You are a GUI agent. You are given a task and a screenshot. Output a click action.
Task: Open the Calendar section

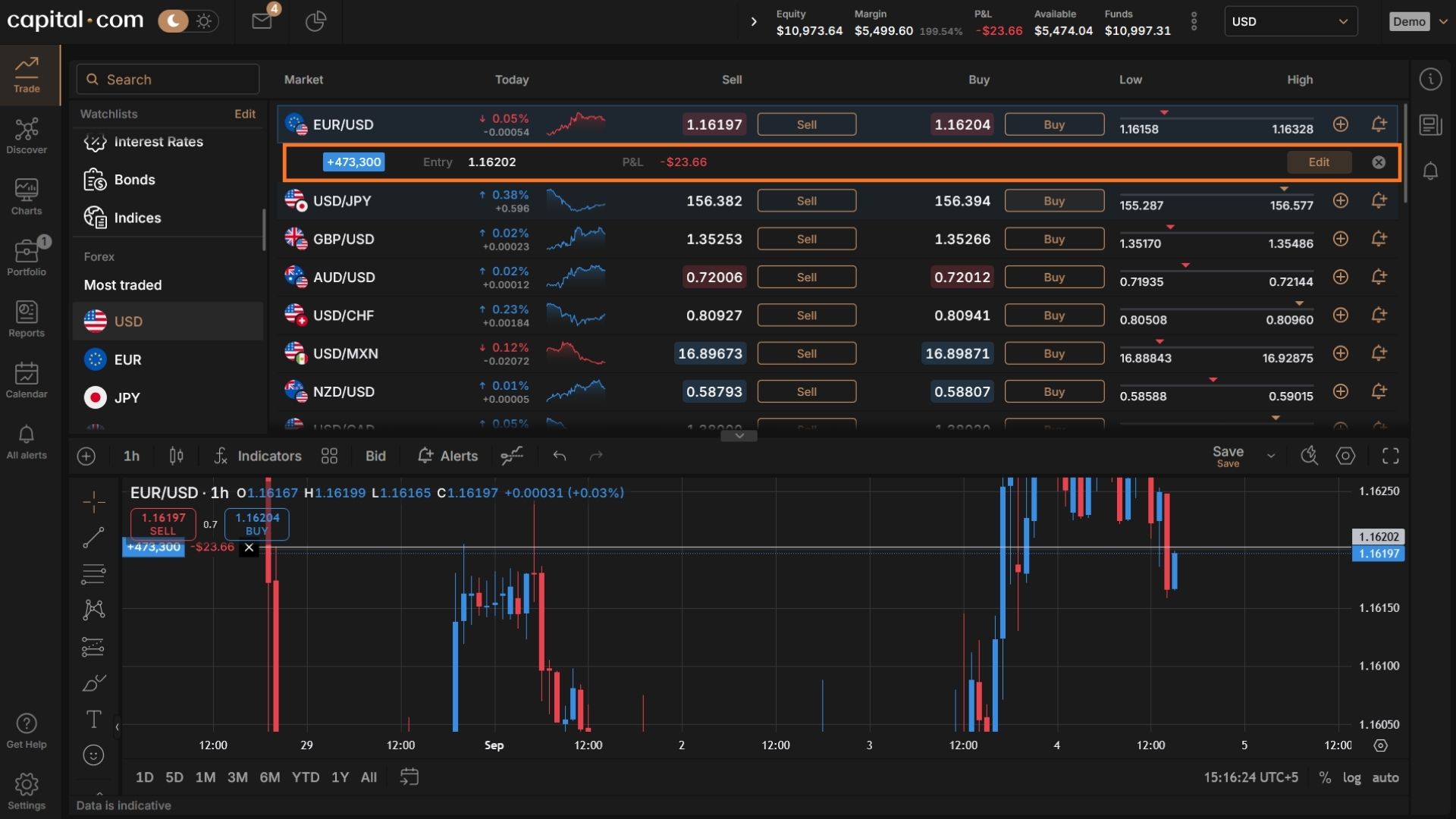tap(27, 380)
